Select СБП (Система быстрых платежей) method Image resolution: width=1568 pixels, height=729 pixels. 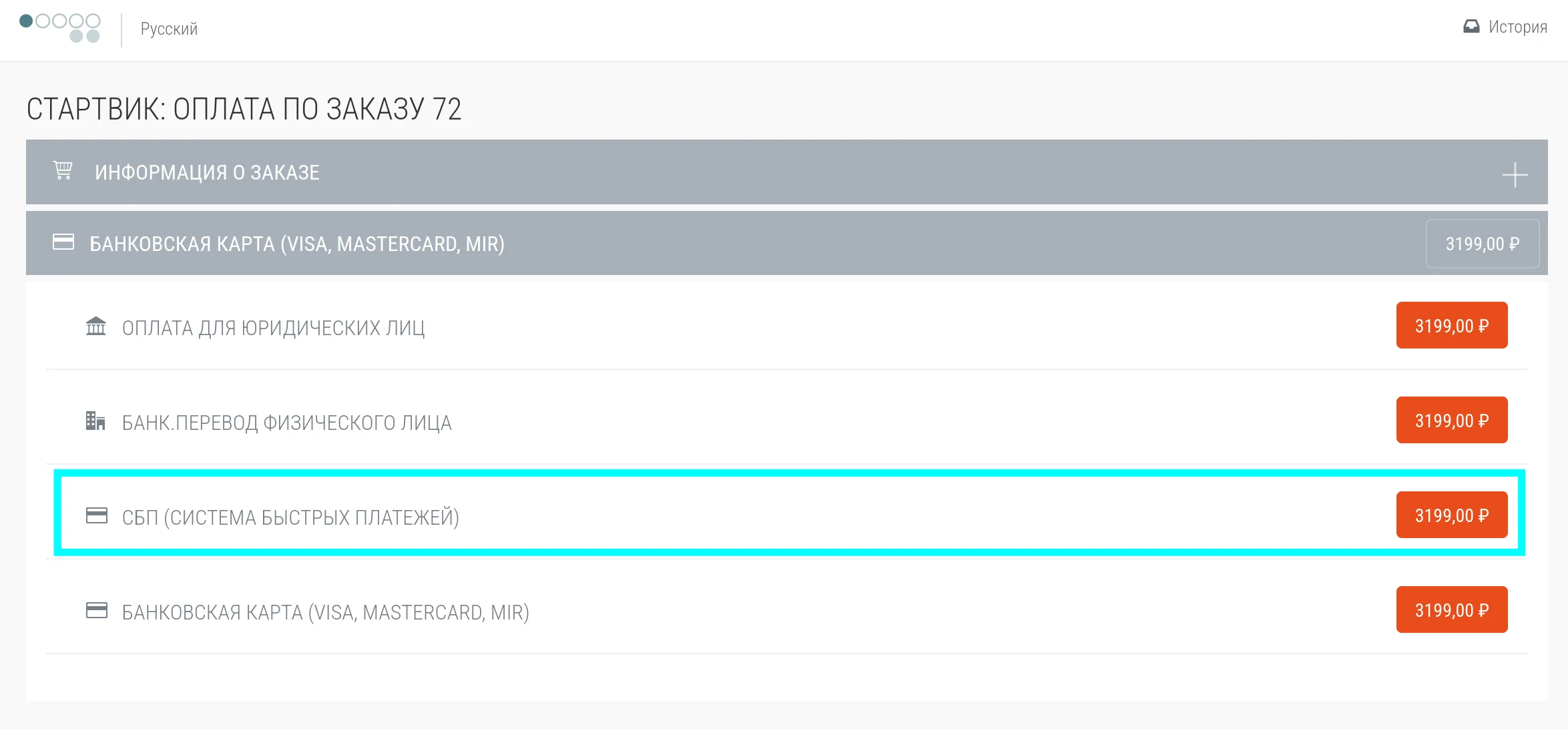click(x=290, y=517)
